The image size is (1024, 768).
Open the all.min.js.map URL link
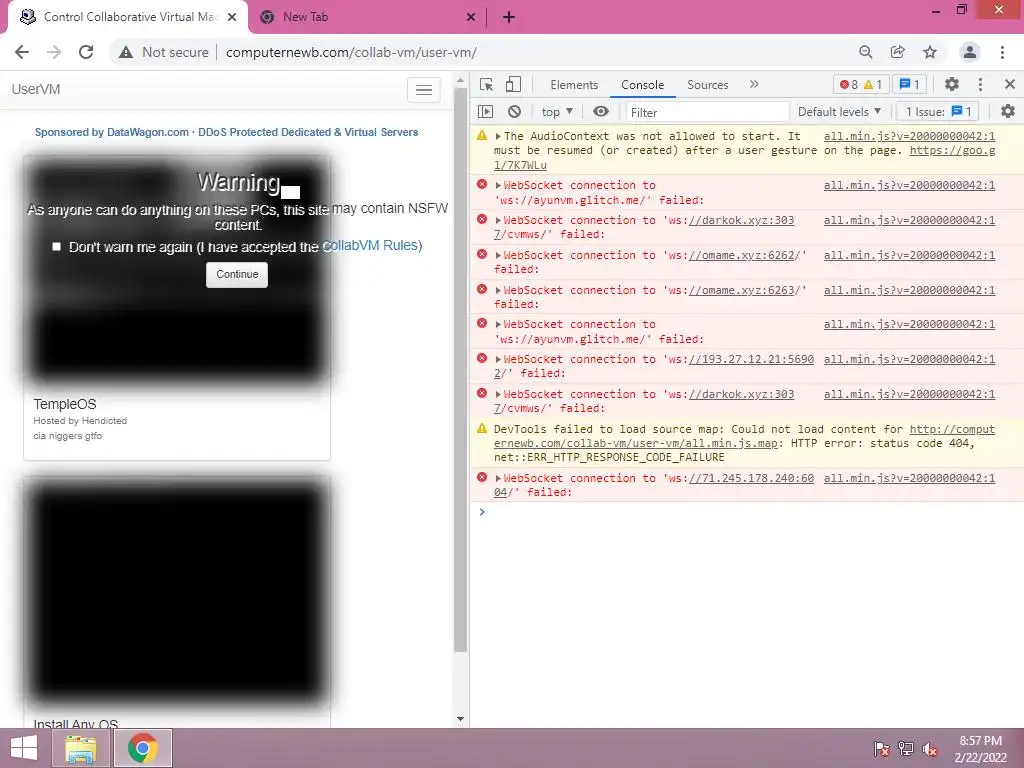point(744,436)
